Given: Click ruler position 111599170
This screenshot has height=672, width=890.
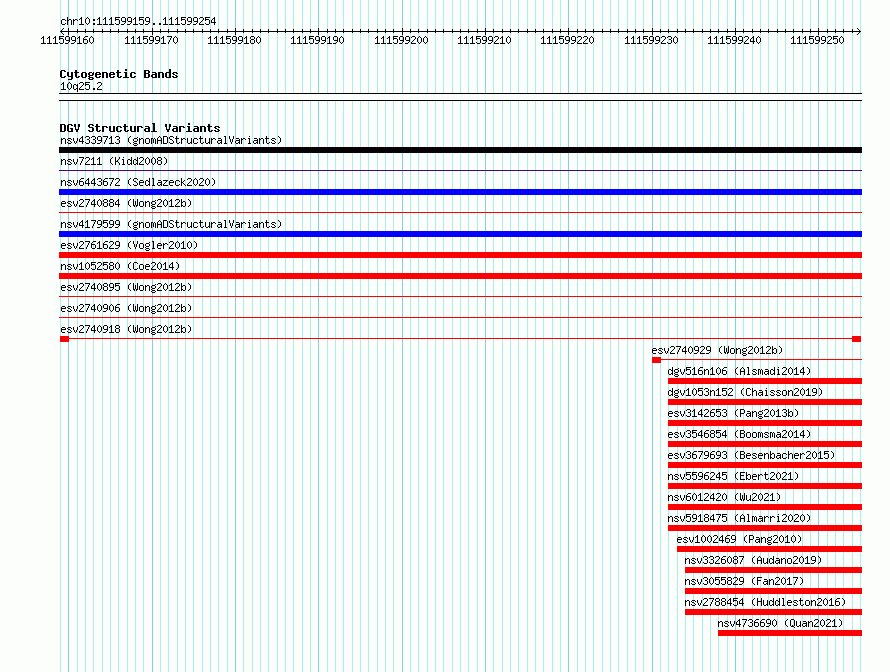Looking at the screenshot, I should (152, 40).
